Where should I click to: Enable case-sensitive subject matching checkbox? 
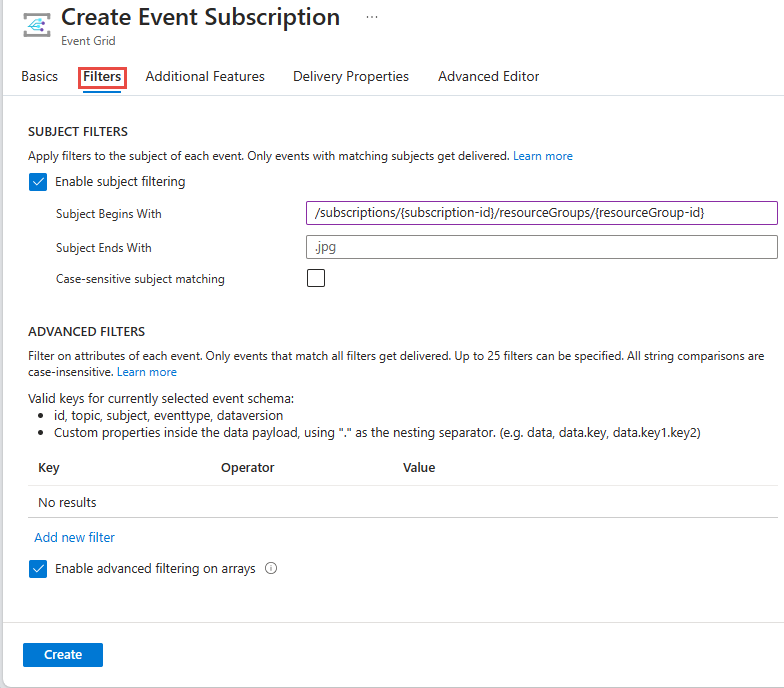coord(316,278)
